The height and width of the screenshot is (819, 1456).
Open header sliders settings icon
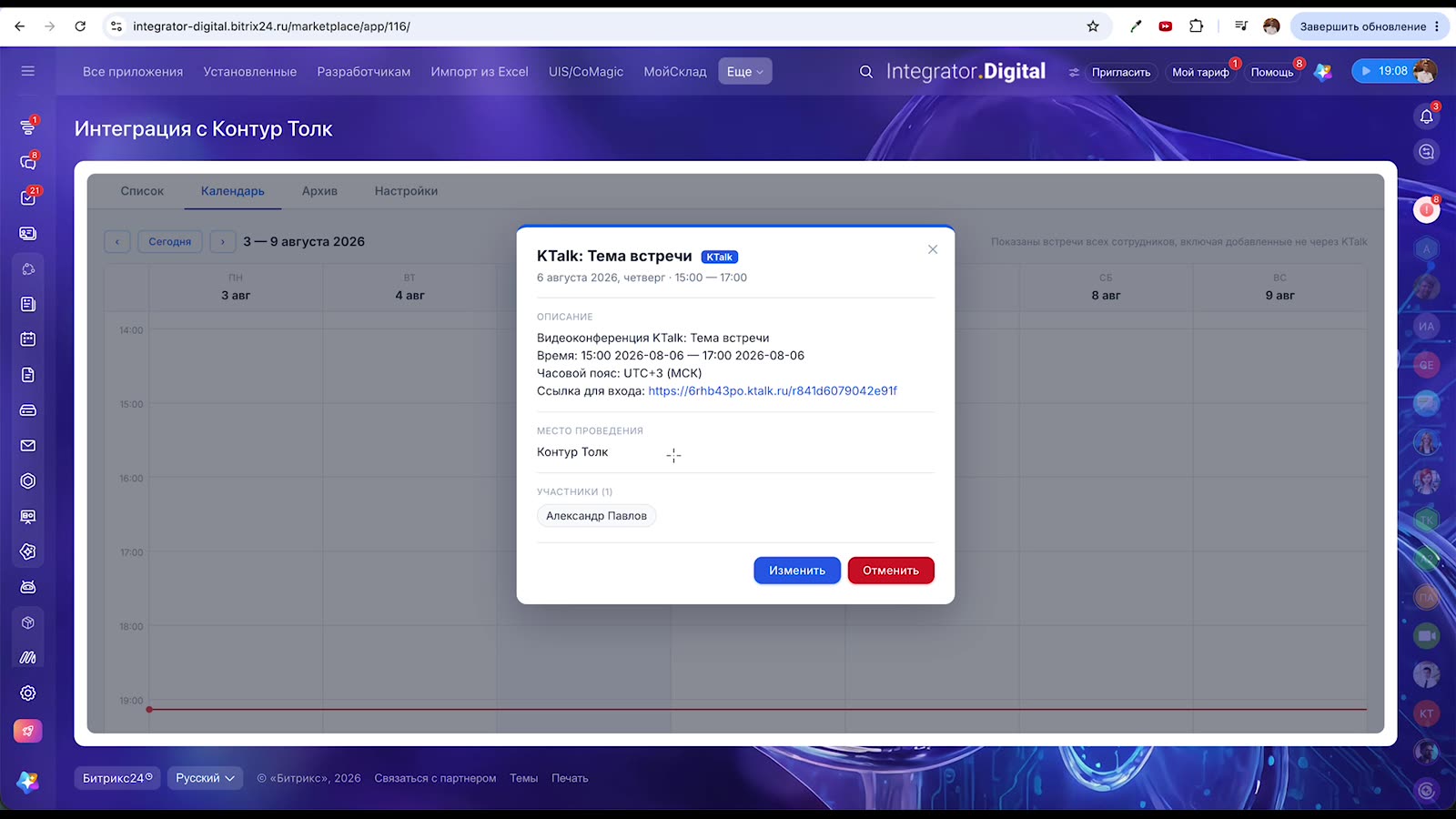click(x=1074, y=72)
